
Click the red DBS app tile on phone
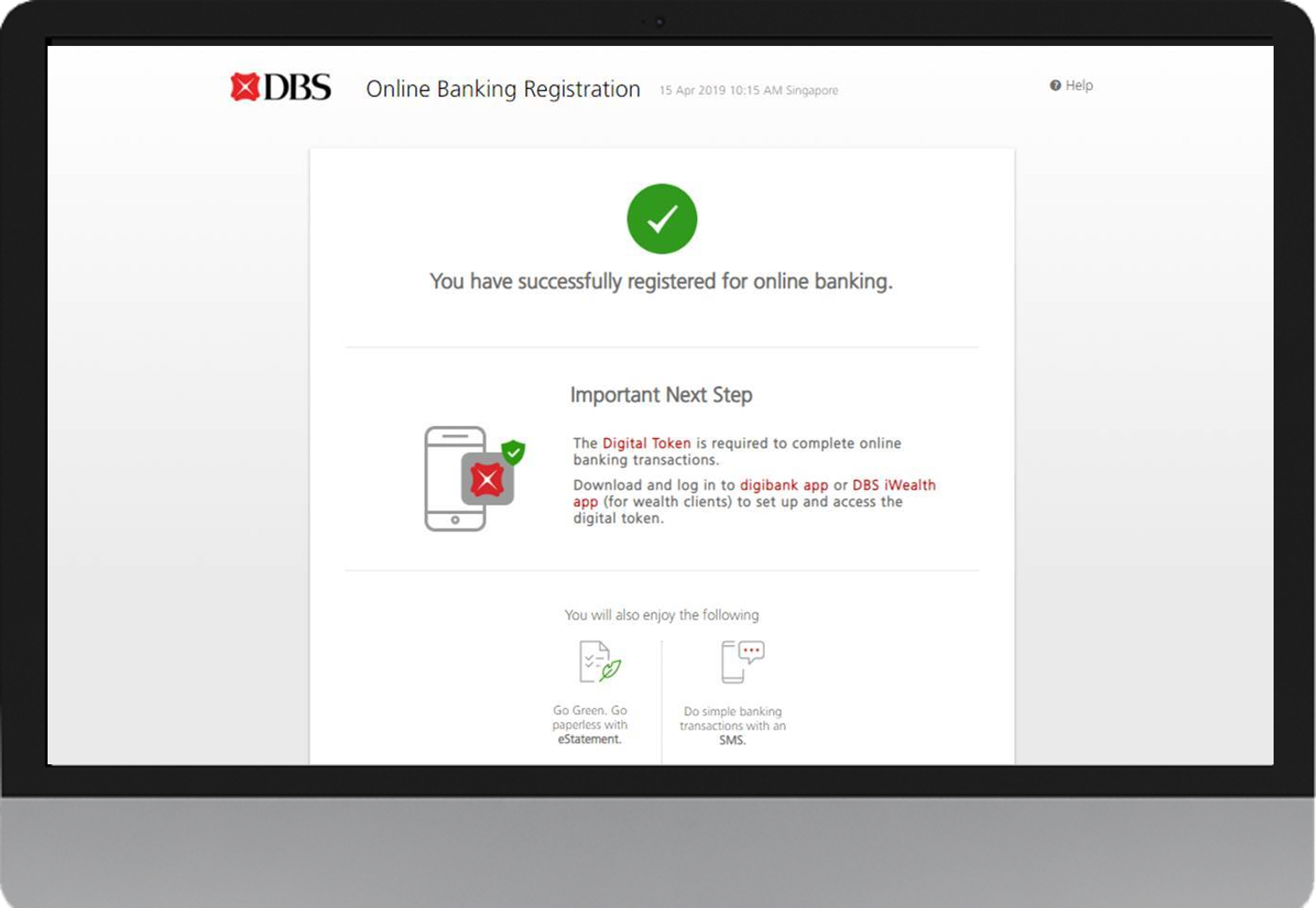point(487,479)
